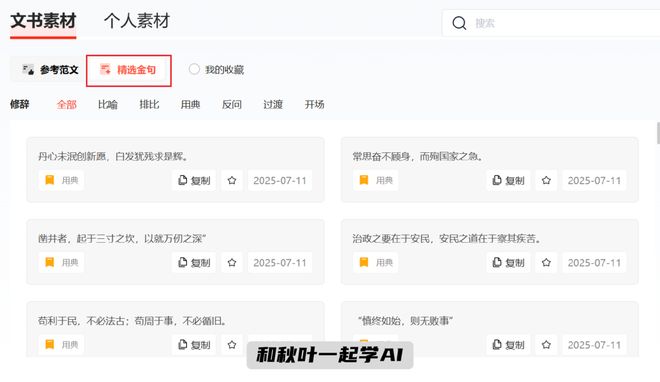This screenshot has width=660, height=382.
Task: Star the 慎终如始 quote
Action: pos(546,345)
